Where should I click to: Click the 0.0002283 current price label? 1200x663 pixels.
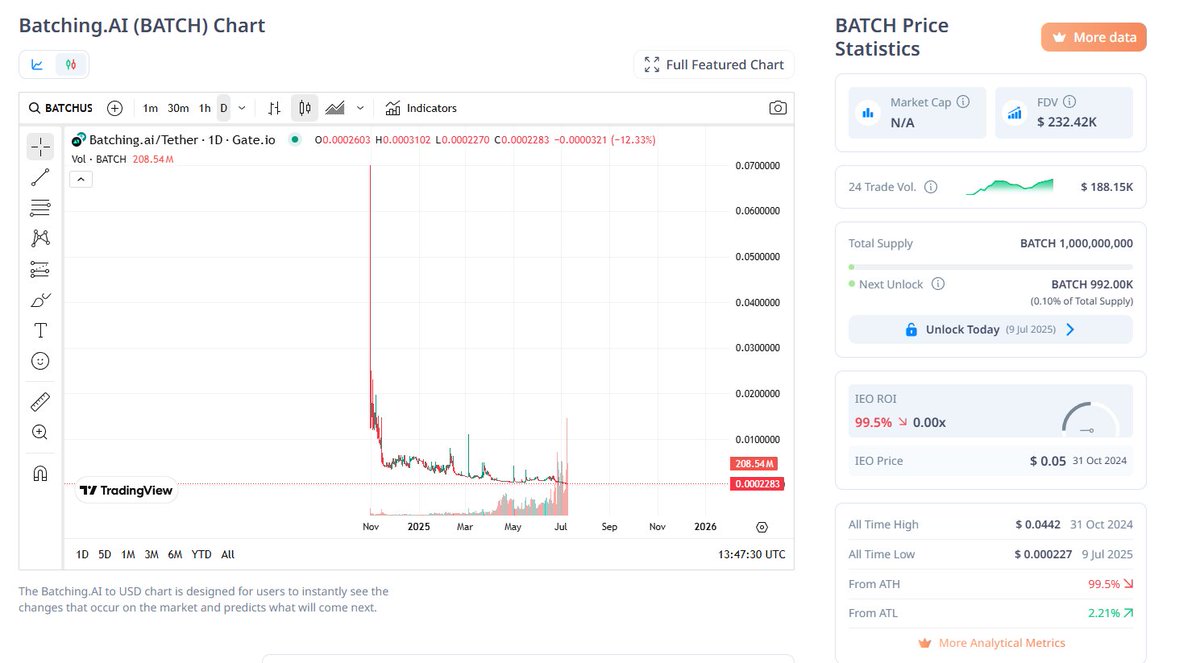coord(758,484)
